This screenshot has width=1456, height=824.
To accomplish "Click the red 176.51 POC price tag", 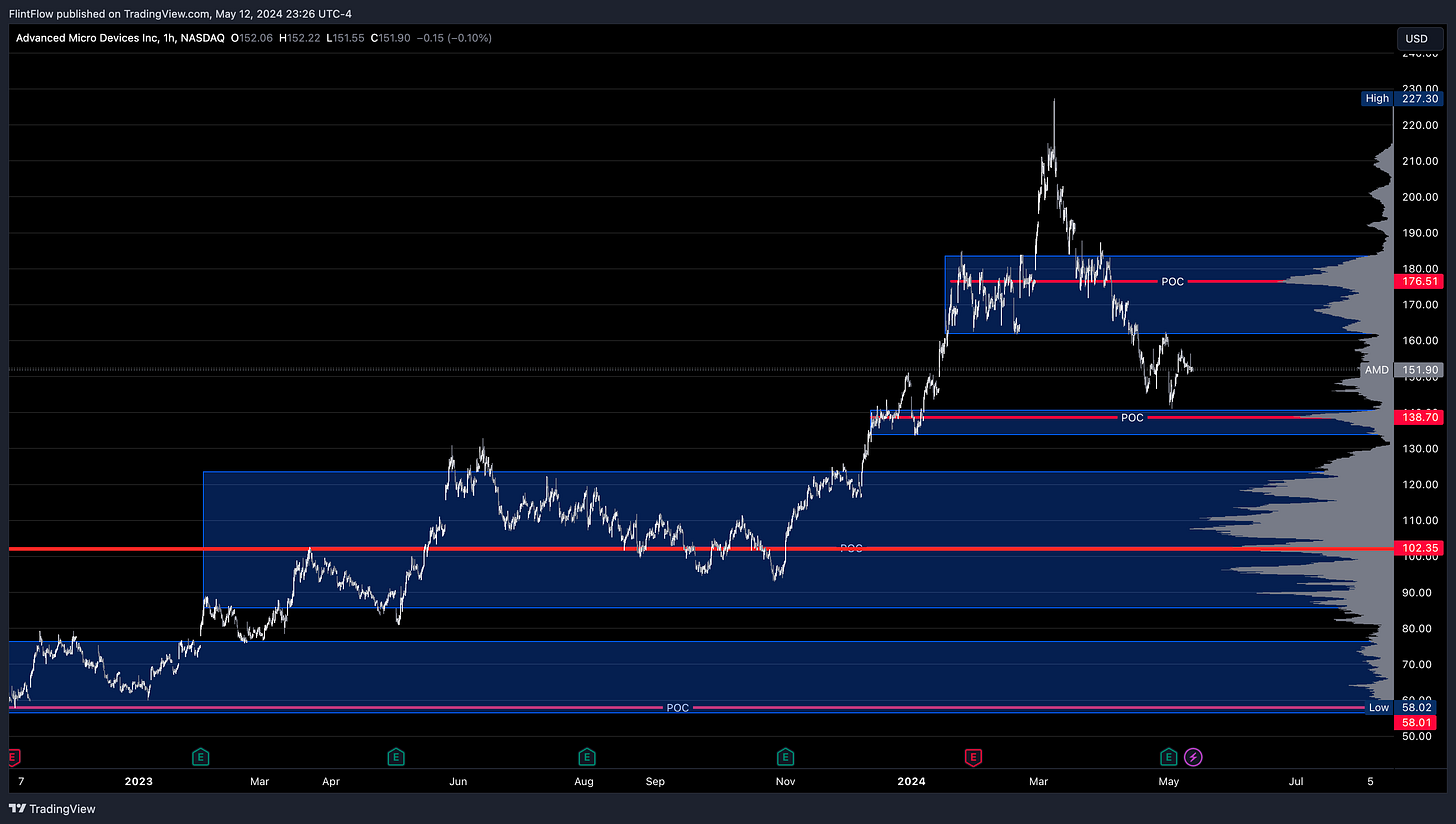I will tap(1417, 282).
